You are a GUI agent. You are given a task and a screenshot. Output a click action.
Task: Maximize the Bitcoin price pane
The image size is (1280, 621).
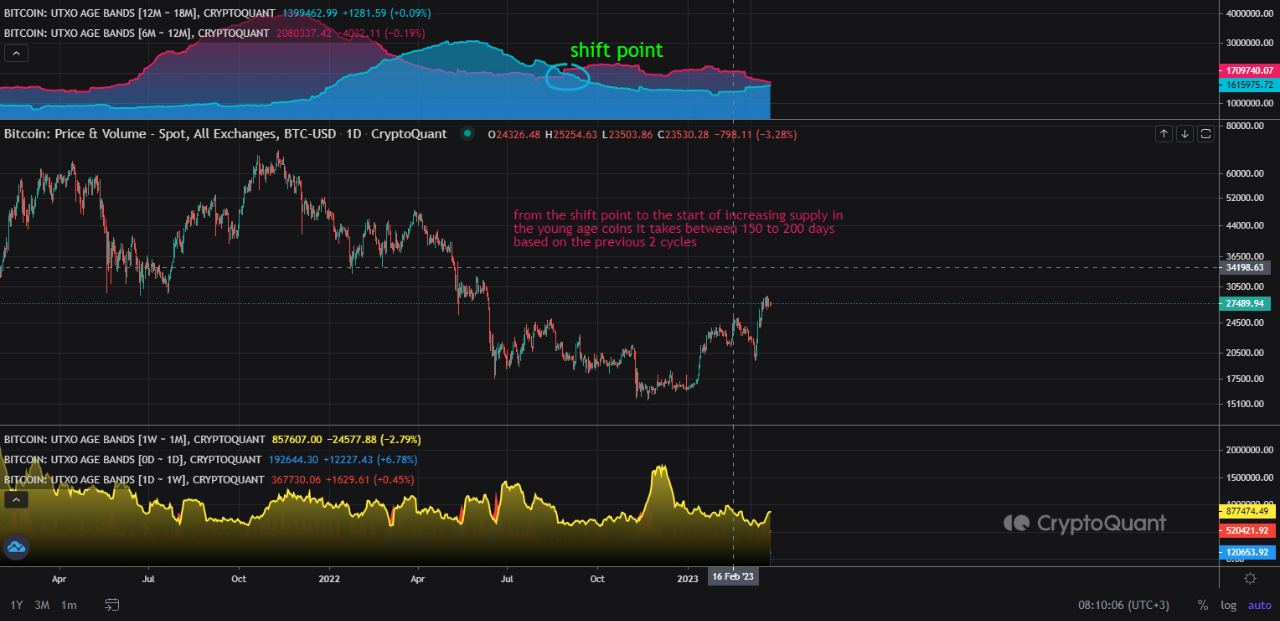click(1205, 133)
